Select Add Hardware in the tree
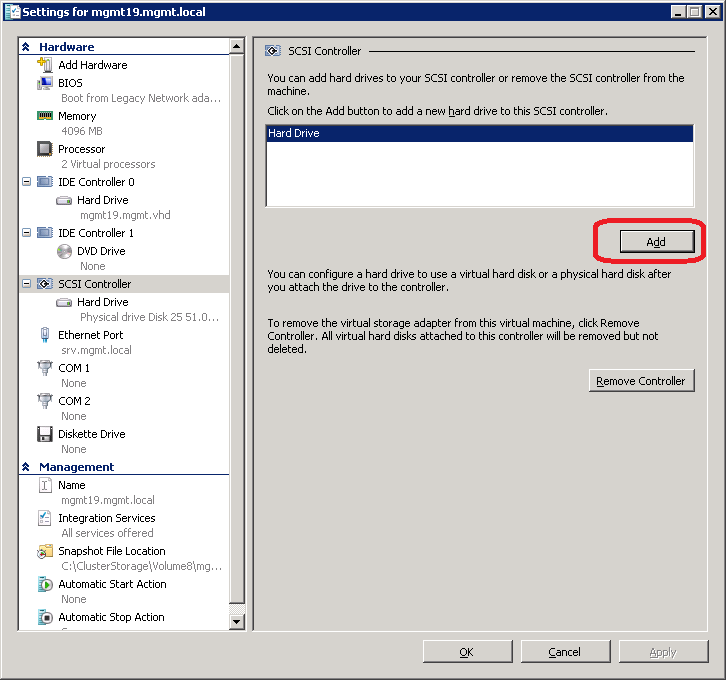The height and width of the screenshot is (680, 726). pyautogui.click(x=93, y=65)
